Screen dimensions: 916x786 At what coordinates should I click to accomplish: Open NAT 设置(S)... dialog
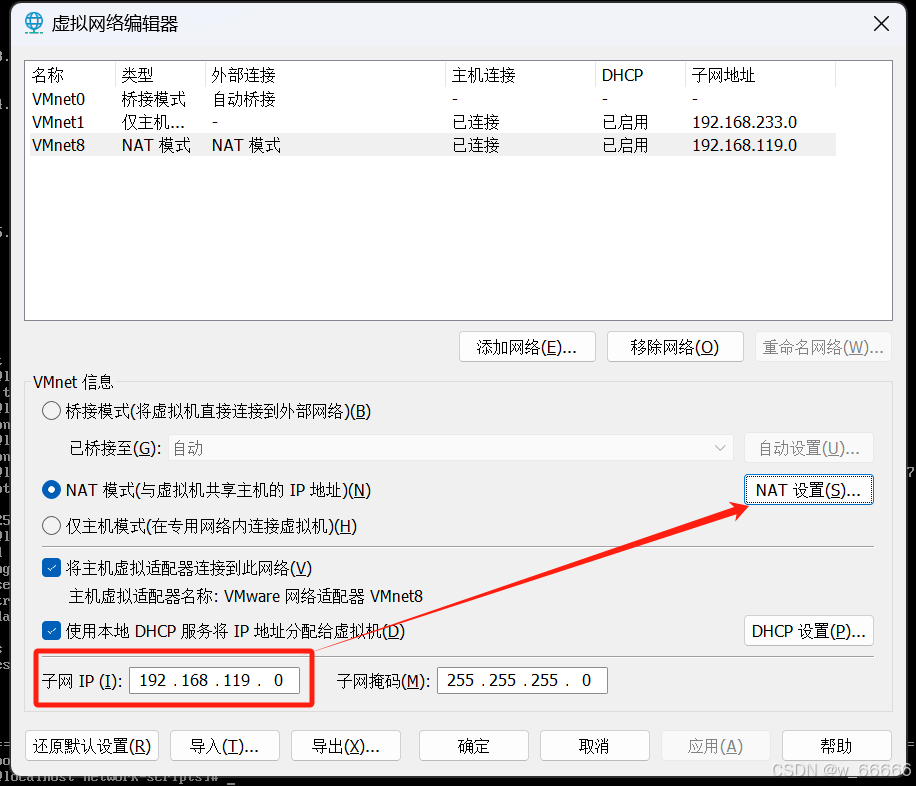click(x=809, y=490)
